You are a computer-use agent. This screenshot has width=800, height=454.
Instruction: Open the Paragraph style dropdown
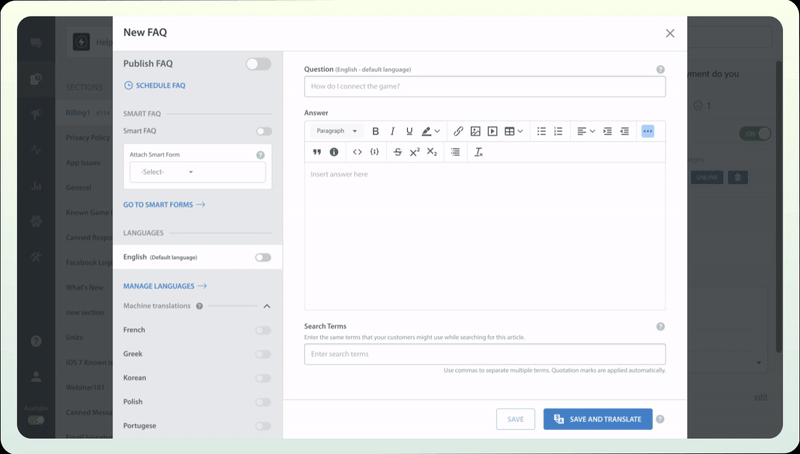click(336, 131)
